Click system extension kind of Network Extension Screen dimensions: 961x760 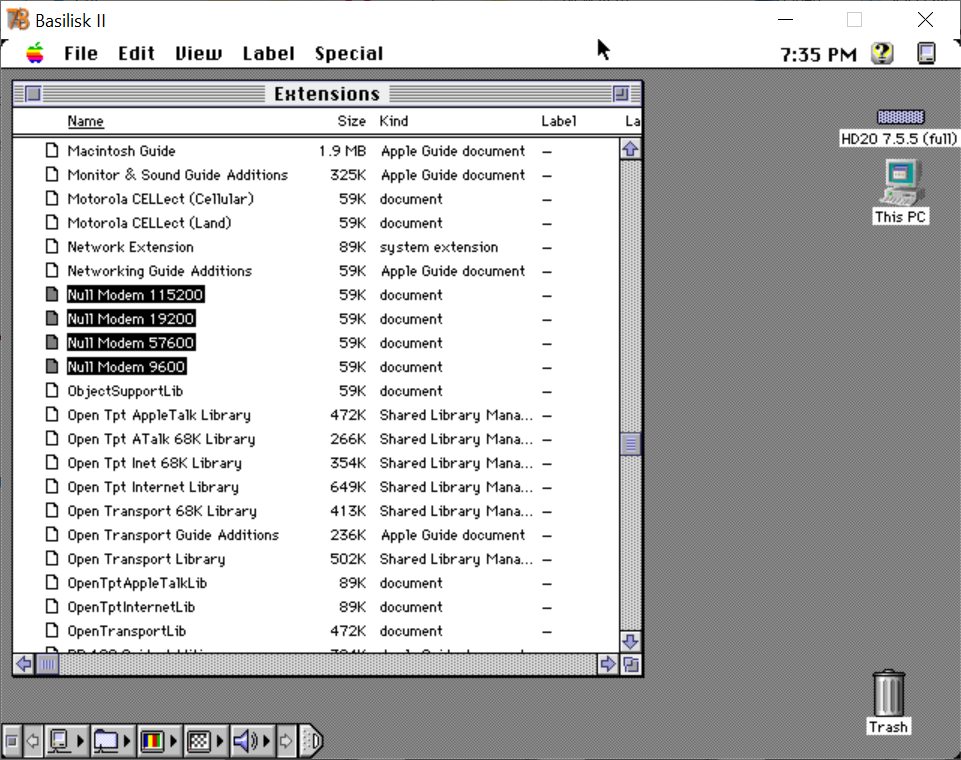point(439,247)
